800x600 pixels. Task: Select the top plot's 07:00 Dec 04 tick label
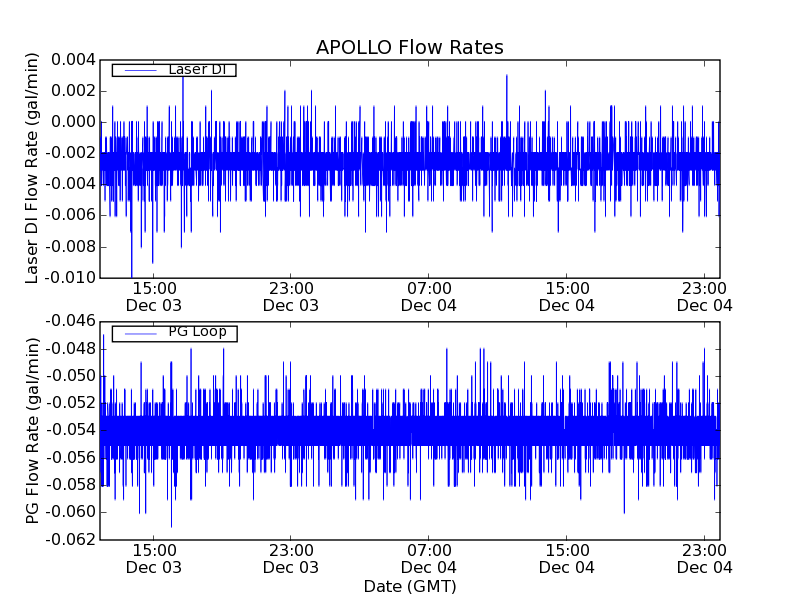pyautogui.click(x=429, y=297)
